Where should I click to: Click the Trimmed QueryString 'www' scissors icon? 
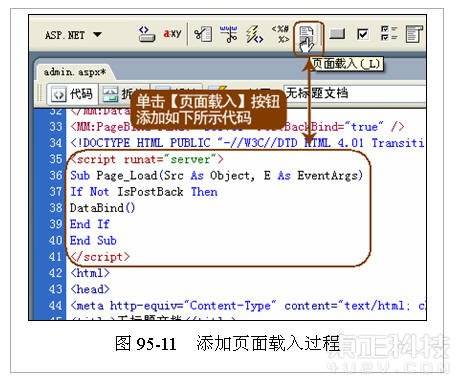pyautogui.click(x=229, y=34)
